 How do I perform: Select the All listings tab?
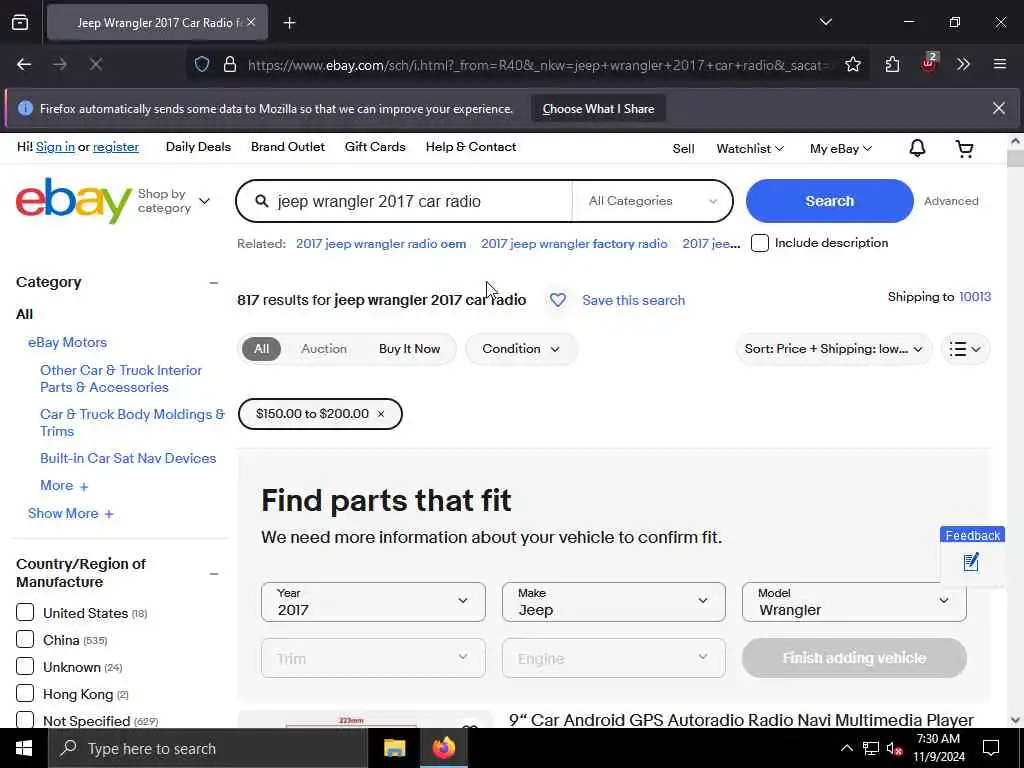(x=261, y=349)
